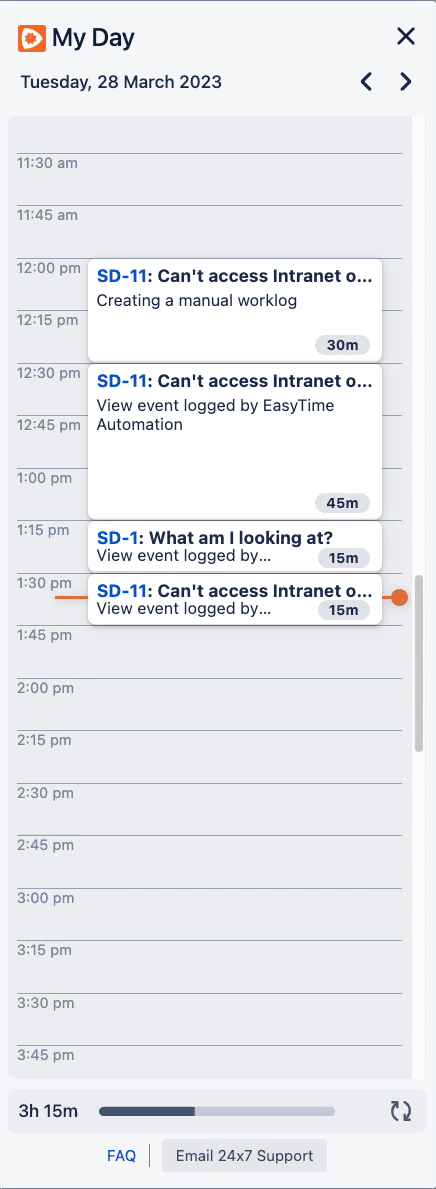Open the 1:30 pm SD-11 event card

(235, 599)
